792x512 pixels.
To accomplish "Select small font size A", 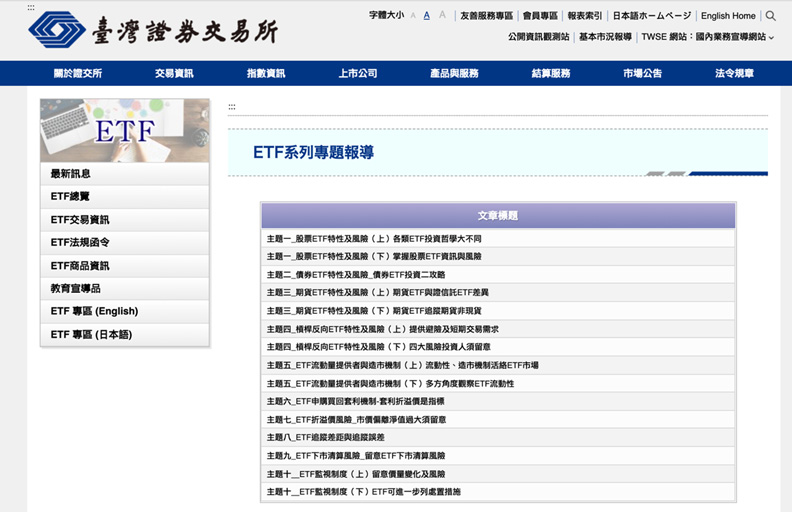I will [413, 16].
